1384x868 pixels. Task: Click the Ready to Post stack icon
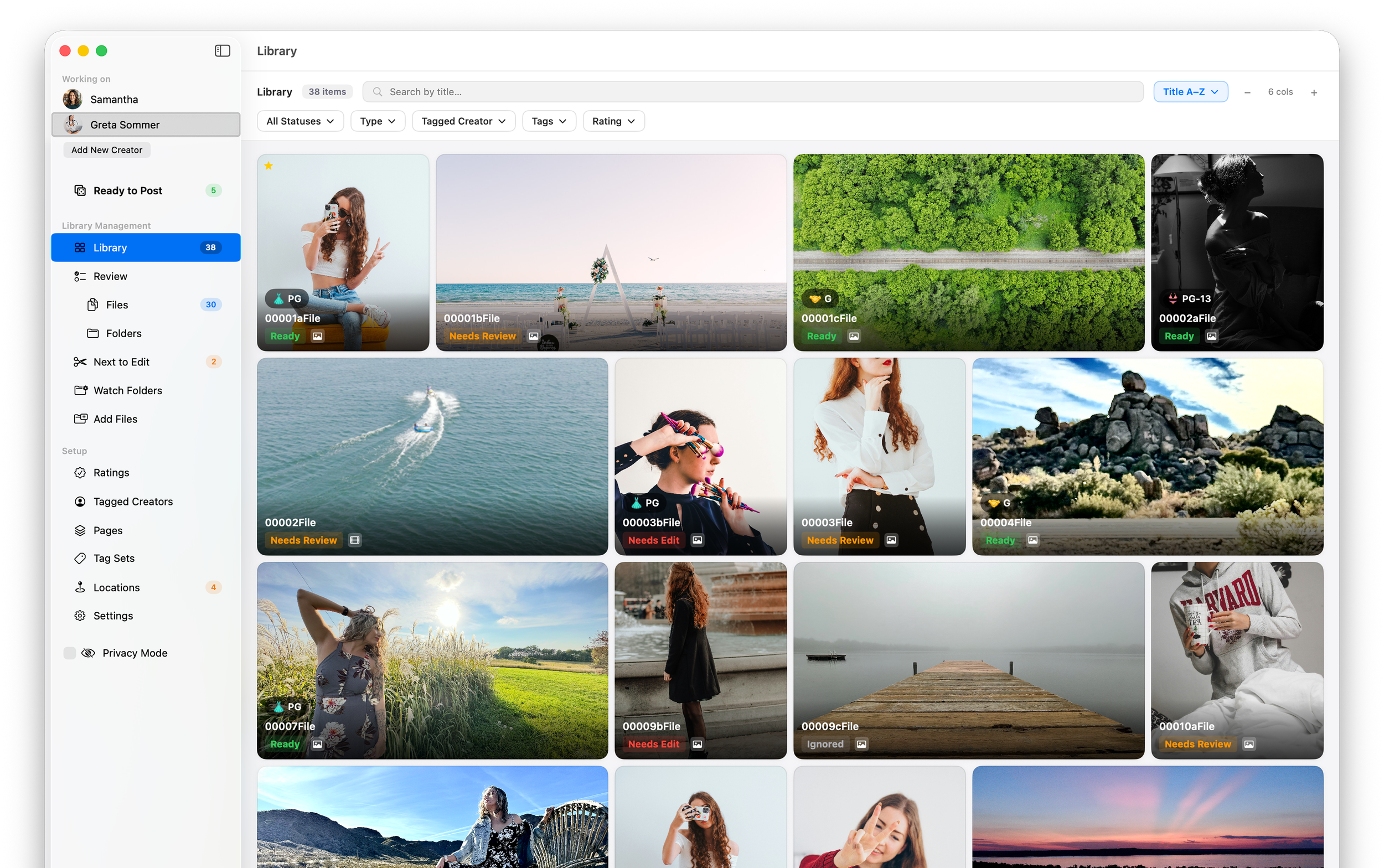(80, 190)
